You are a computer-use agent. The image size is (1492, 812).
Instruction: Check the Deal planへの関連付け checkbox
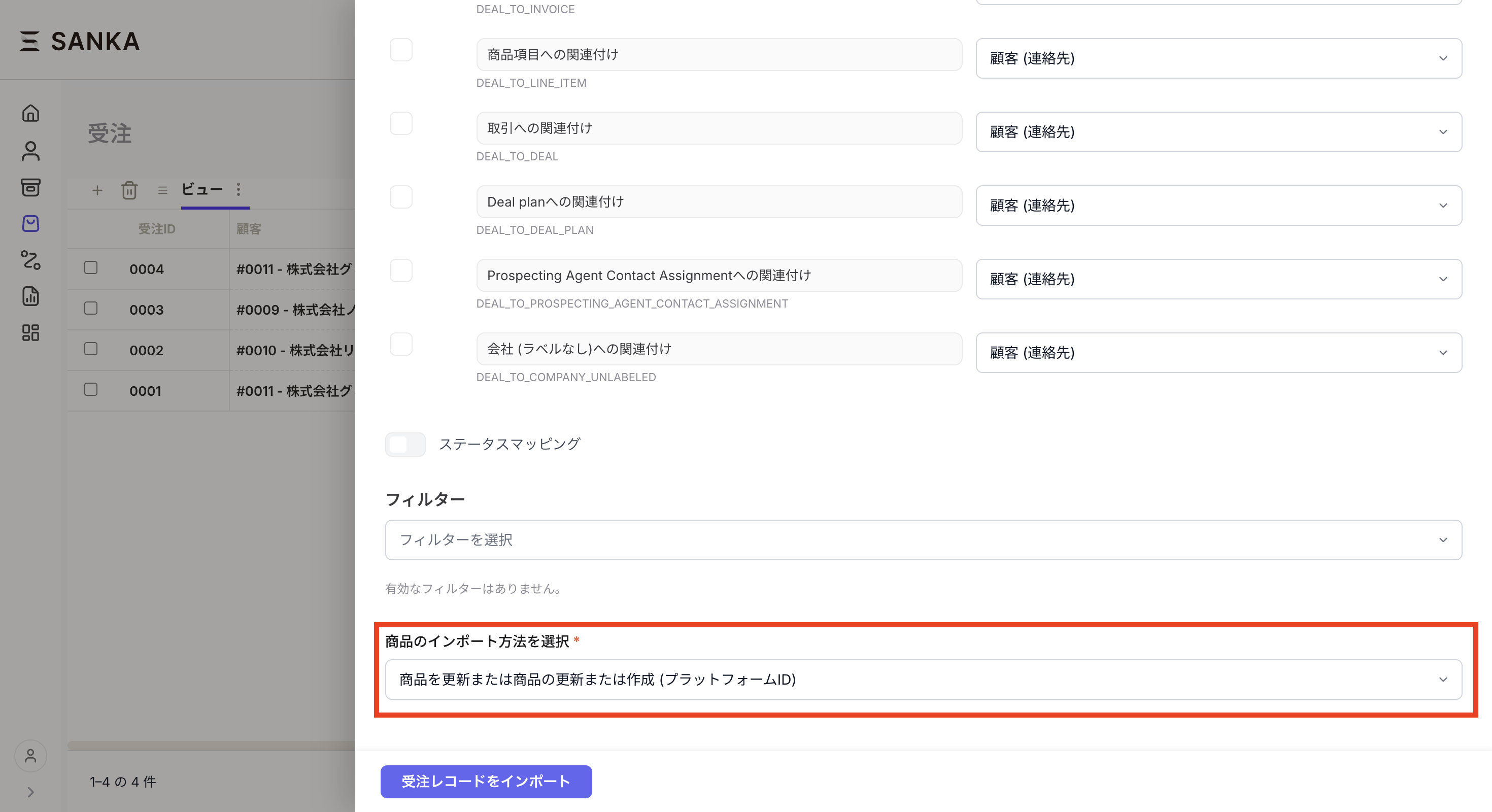click(401, 197)
